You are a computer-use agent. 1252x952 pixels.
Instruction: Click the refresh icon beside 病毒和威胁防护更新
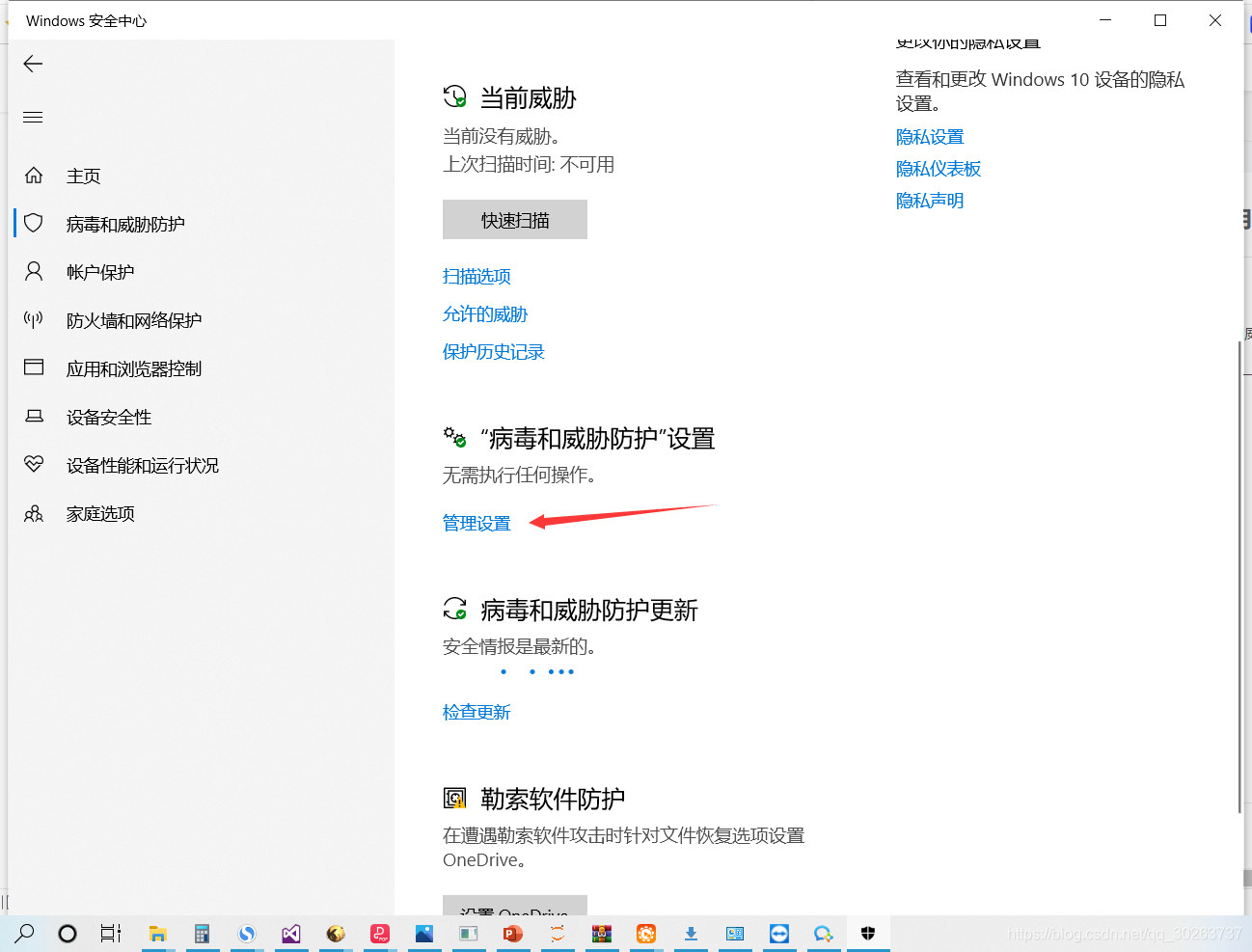(x=454, y=609)
